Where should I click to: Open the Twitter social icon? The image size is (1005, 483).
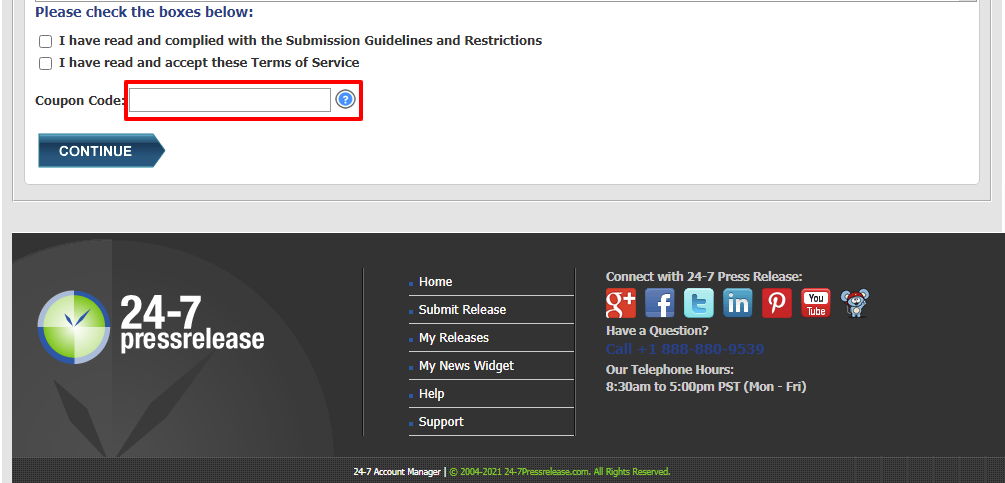pyautogui.click(x=699, y=303)
